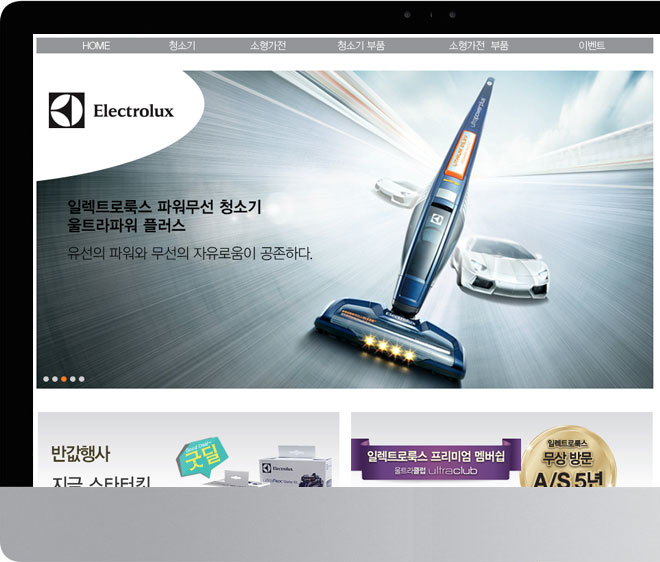
Task: Click the Electrolux starter kit box
Action: point(295,467)
